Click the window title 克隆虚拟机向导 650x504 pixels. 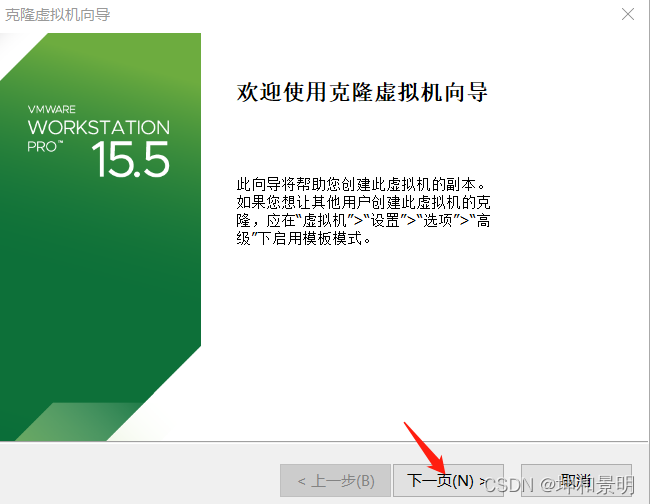point(58,15)
